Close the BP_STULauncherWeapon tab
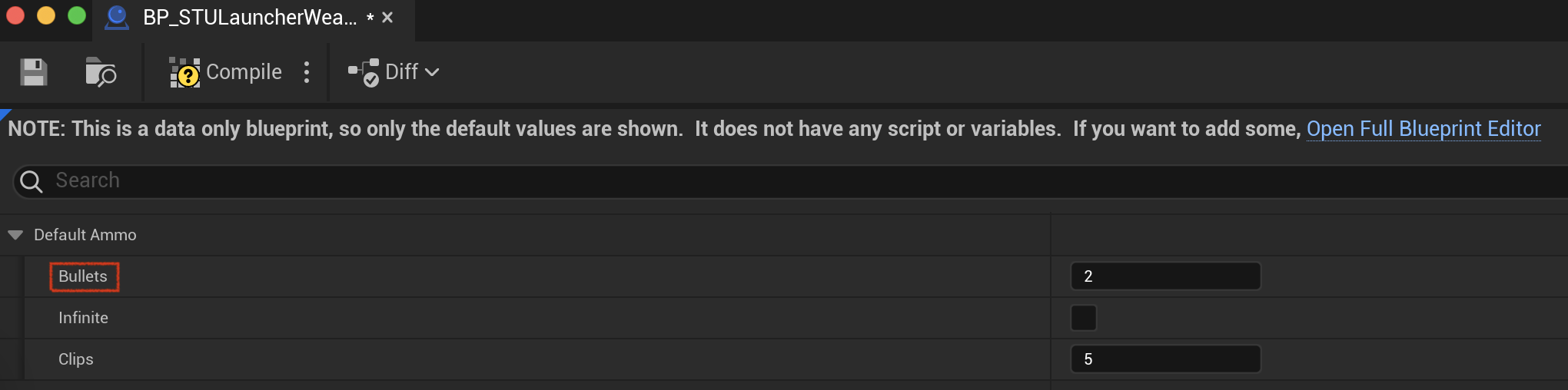Image resolution: width=1568 pixels, height=390 pixels. pos(387,17)
